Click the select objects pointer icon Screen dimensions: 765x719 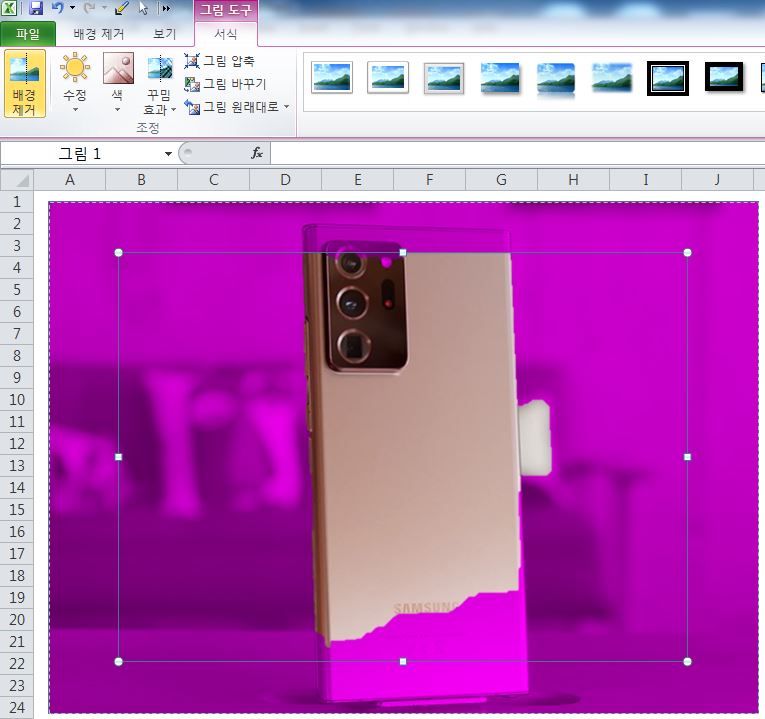143,7
